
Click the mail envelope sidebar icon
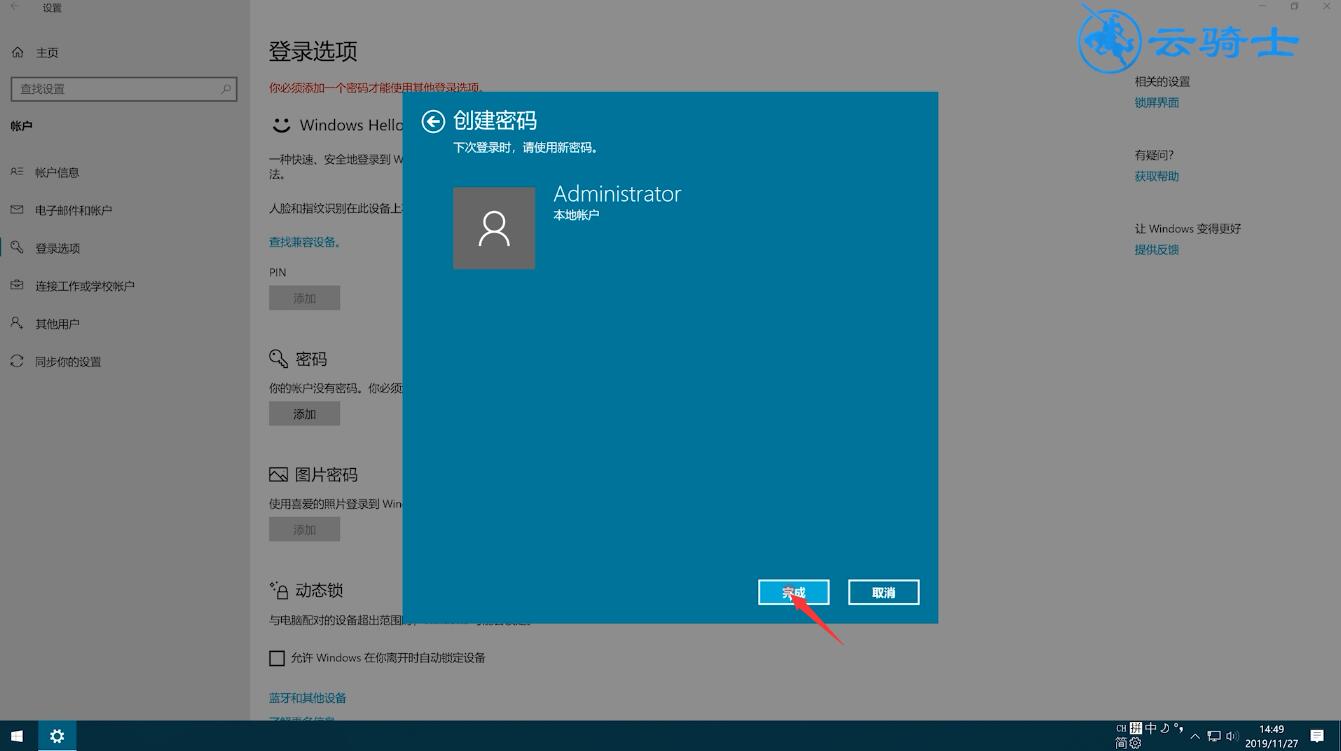click(17, 210)
